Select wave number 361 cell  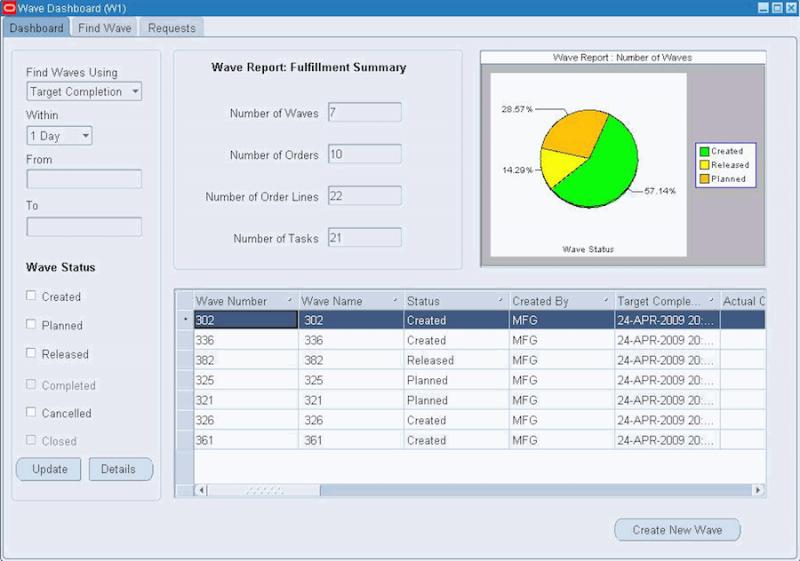pos(246,440)
